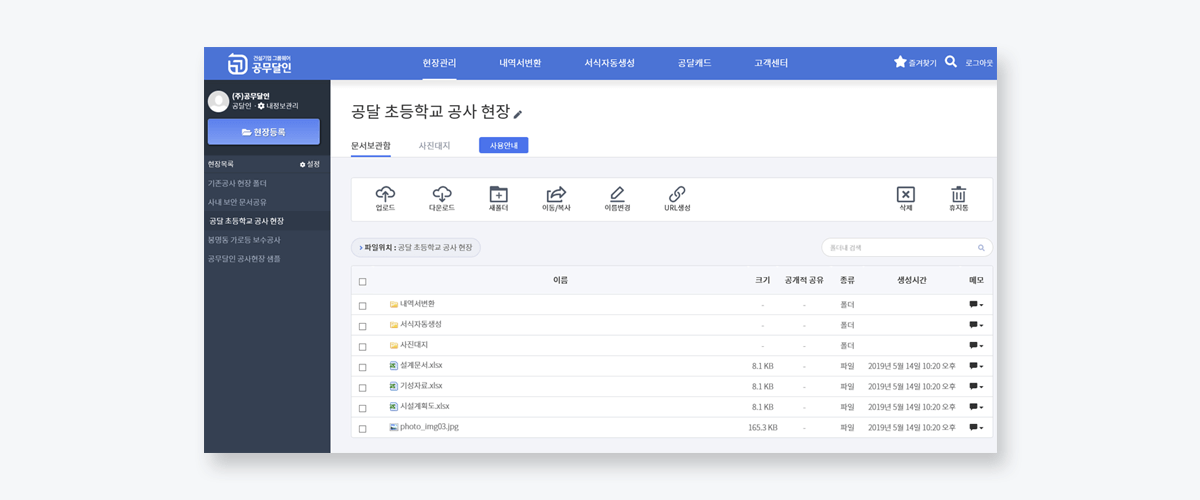The width and height of the screenshot is (1200, 500).
Task: Open the 현장관리 top menu
Action: [439, 63]
